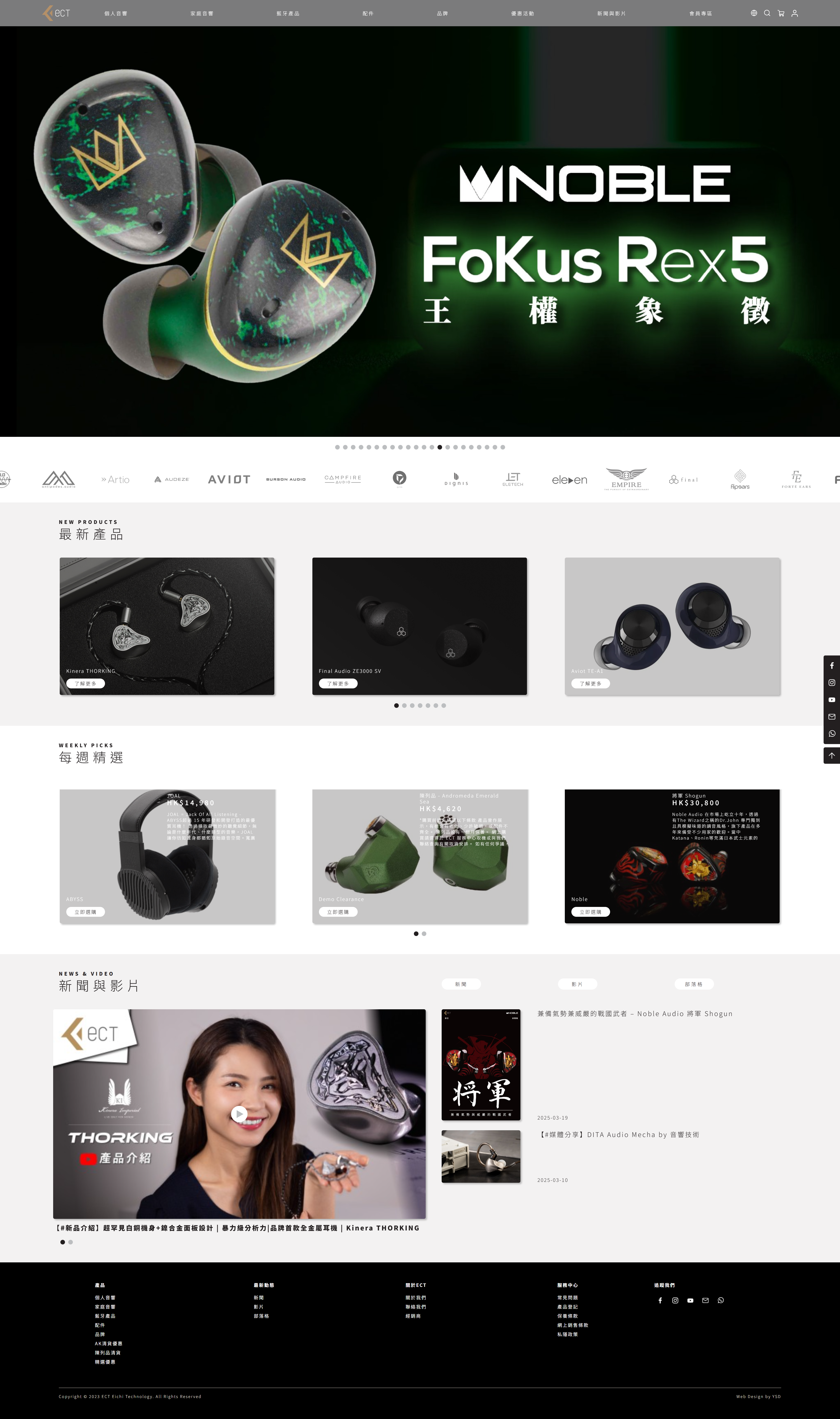Select the first hero banner dot
Screen dimensions: 840x1419
coord(337,447)
